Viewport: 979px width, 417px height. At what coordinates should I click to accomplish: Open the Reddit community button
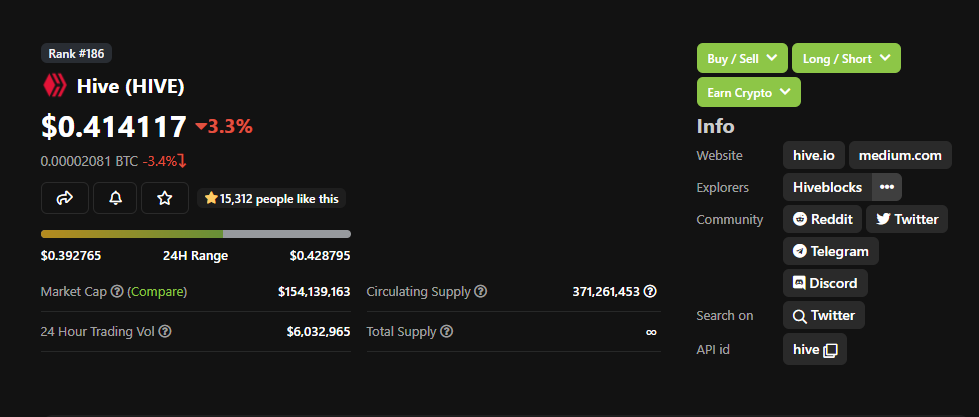tap(822, 219)
